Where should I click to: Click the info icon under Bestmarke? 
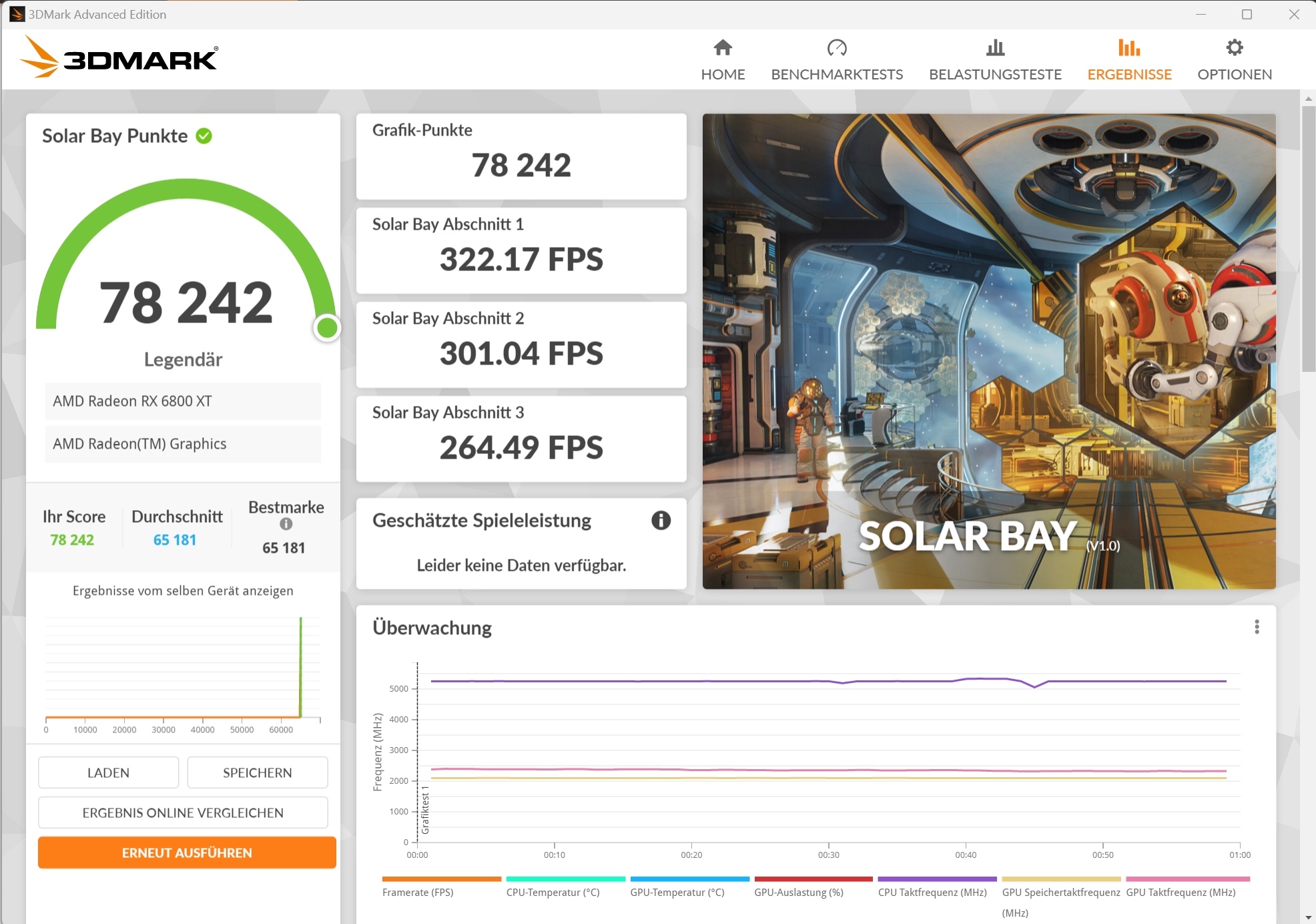[x=286, y=524]
